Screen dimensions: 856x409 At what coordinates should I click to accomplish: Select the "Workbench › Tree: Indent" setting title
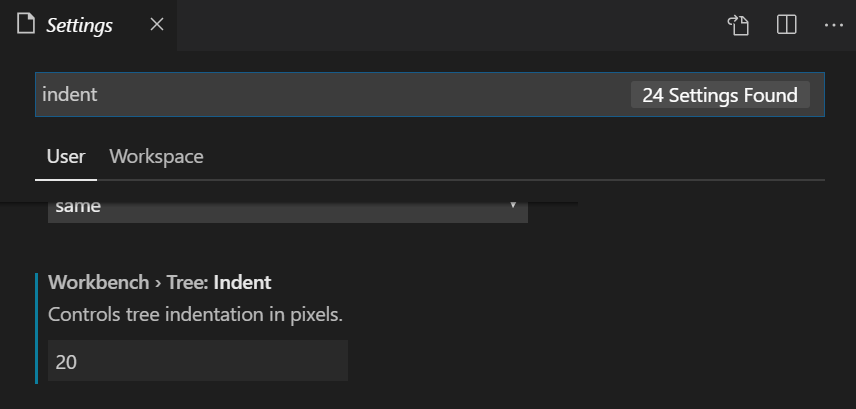159,282
